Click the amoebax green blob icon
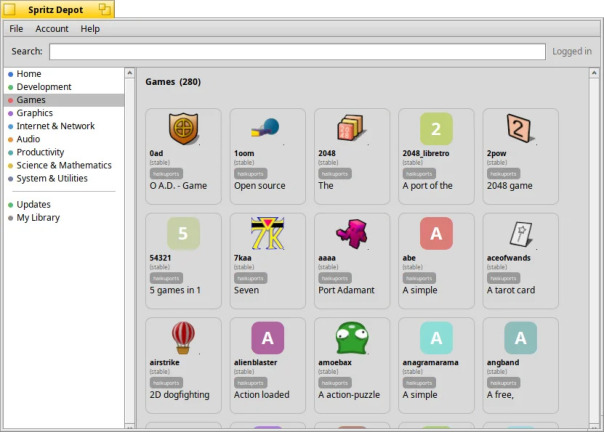 coord(352,338)
